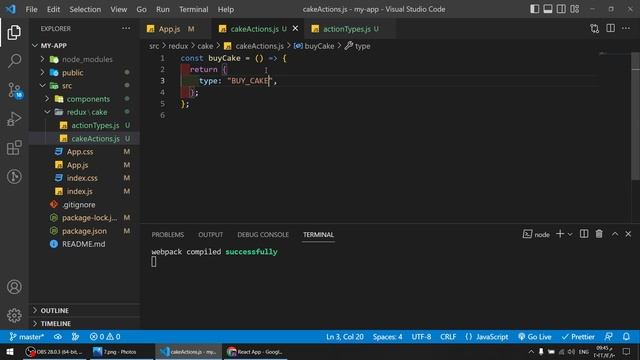Open the Accounts menu icon
Viewport: 640px width, 360px height.
(x=14, y=287)
